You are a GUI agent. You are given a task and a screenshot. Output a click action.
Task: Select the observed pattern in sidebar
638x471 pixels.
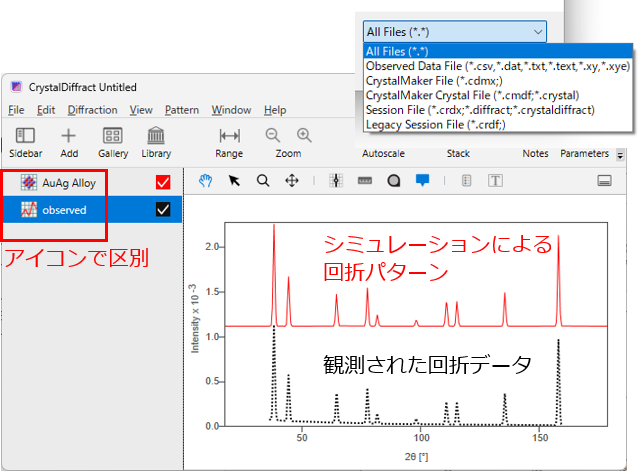pyautogui.click(x=64, y=209)
